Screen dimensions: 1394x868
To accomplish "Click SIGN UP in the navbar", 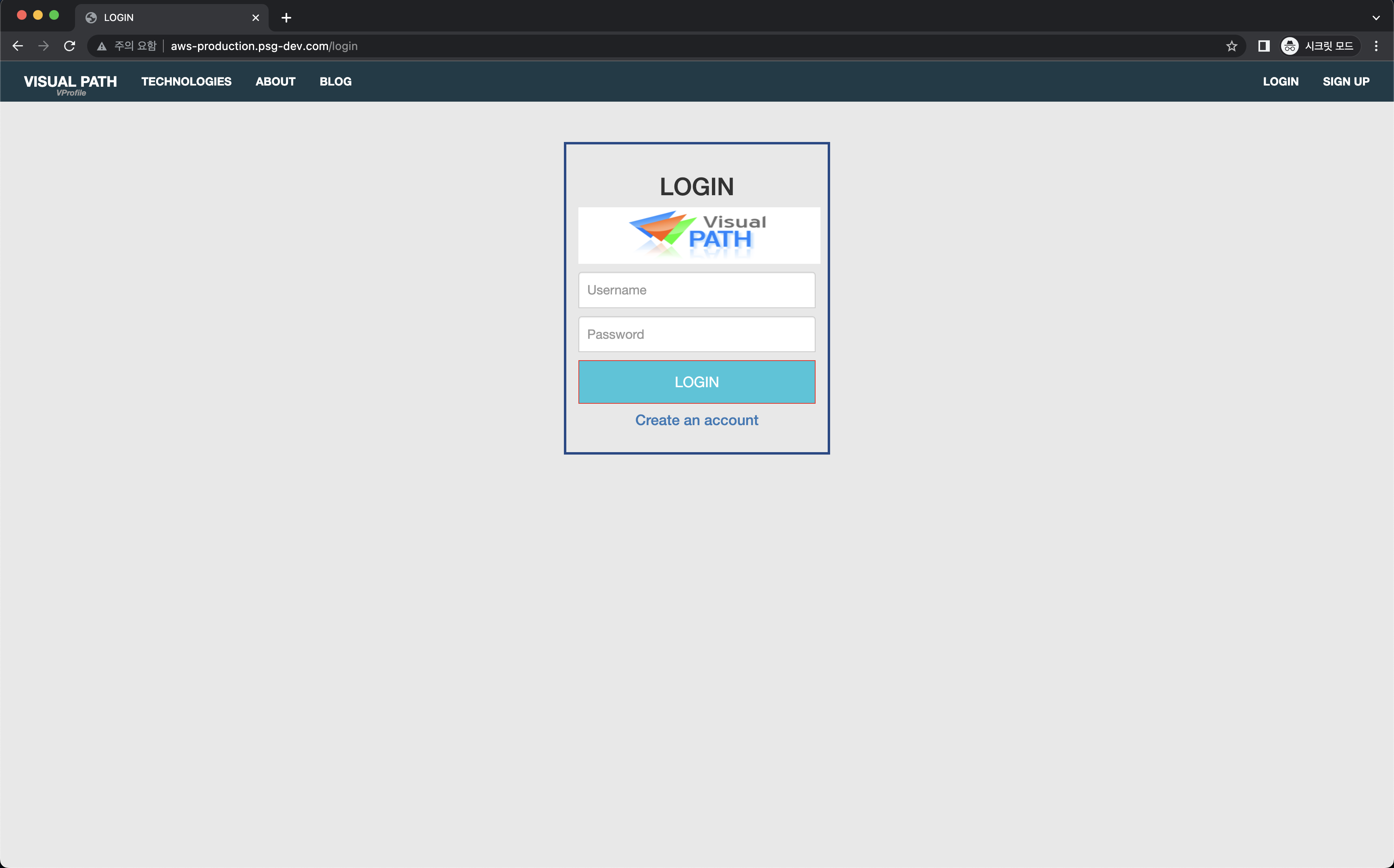I will [x=1346, y=81].
